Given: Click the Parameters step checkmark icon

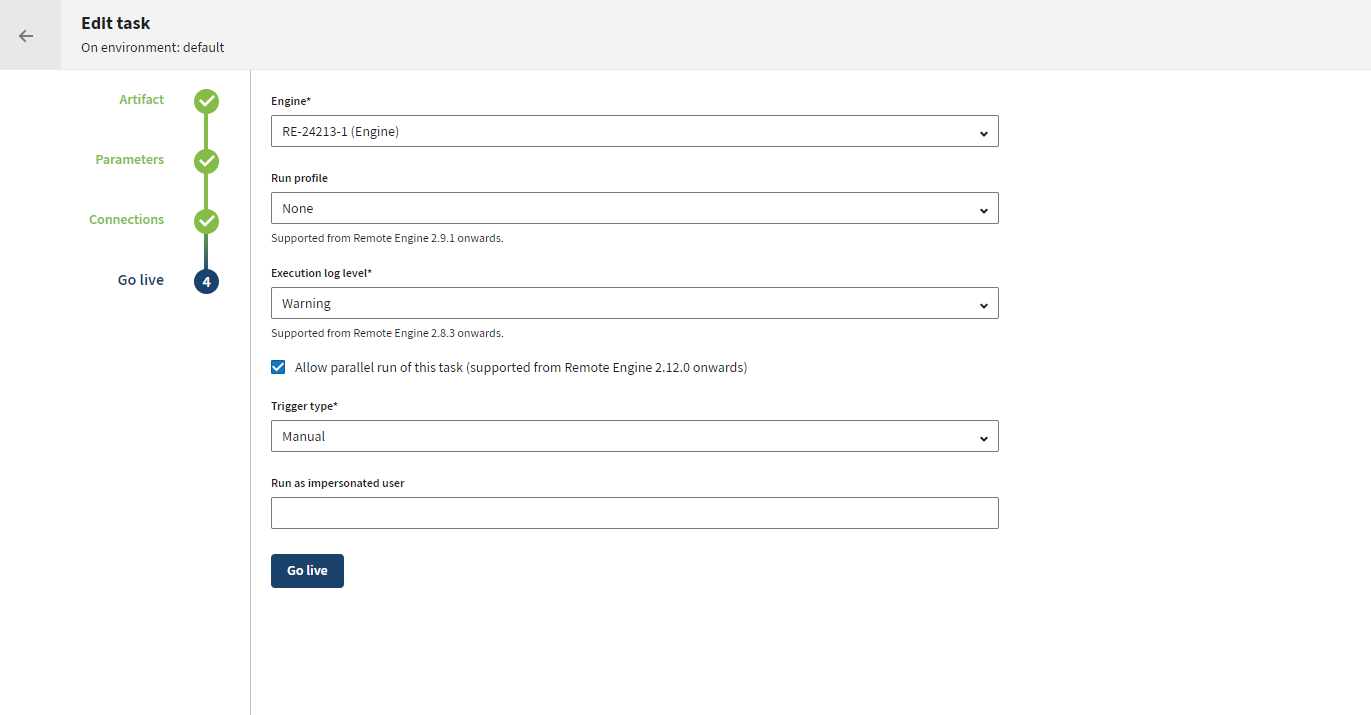Looking at the screenshot, I should pos(206,161).
